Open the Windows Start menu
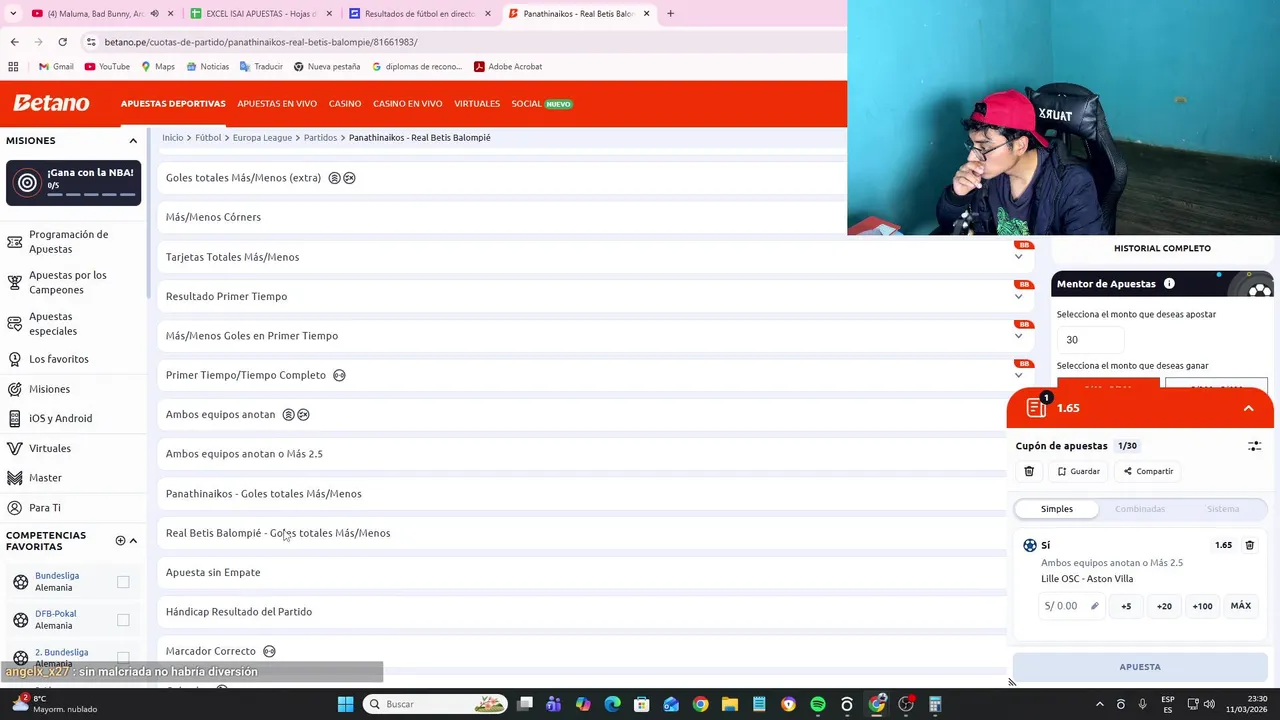Screen dimensions: 1280x720 (x=345, y=704)
